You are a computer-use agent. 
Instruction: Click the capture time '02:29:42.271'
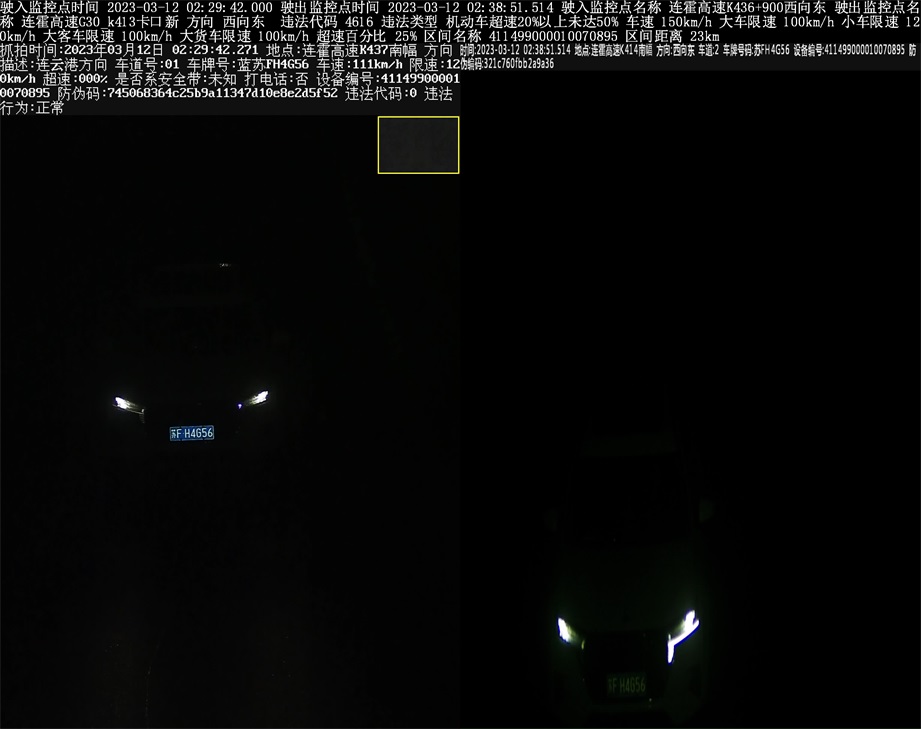[x=215, y=50]
